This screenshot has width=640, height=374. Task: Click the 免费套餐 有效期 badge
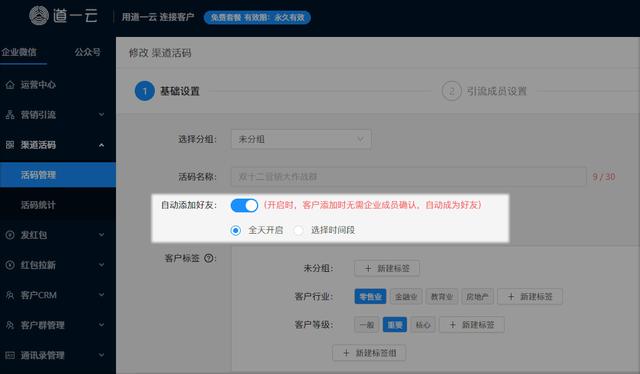[257, 18]
